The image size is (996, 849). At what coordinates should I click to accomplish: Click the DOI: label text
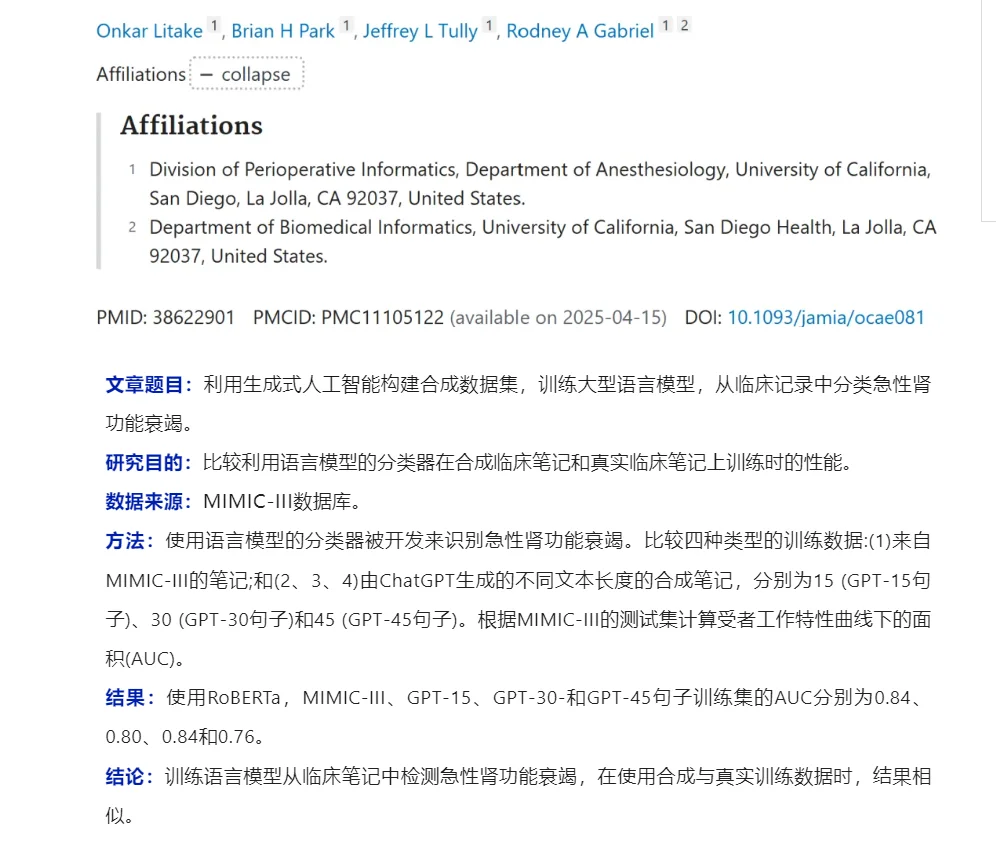(x=703, y=317)
